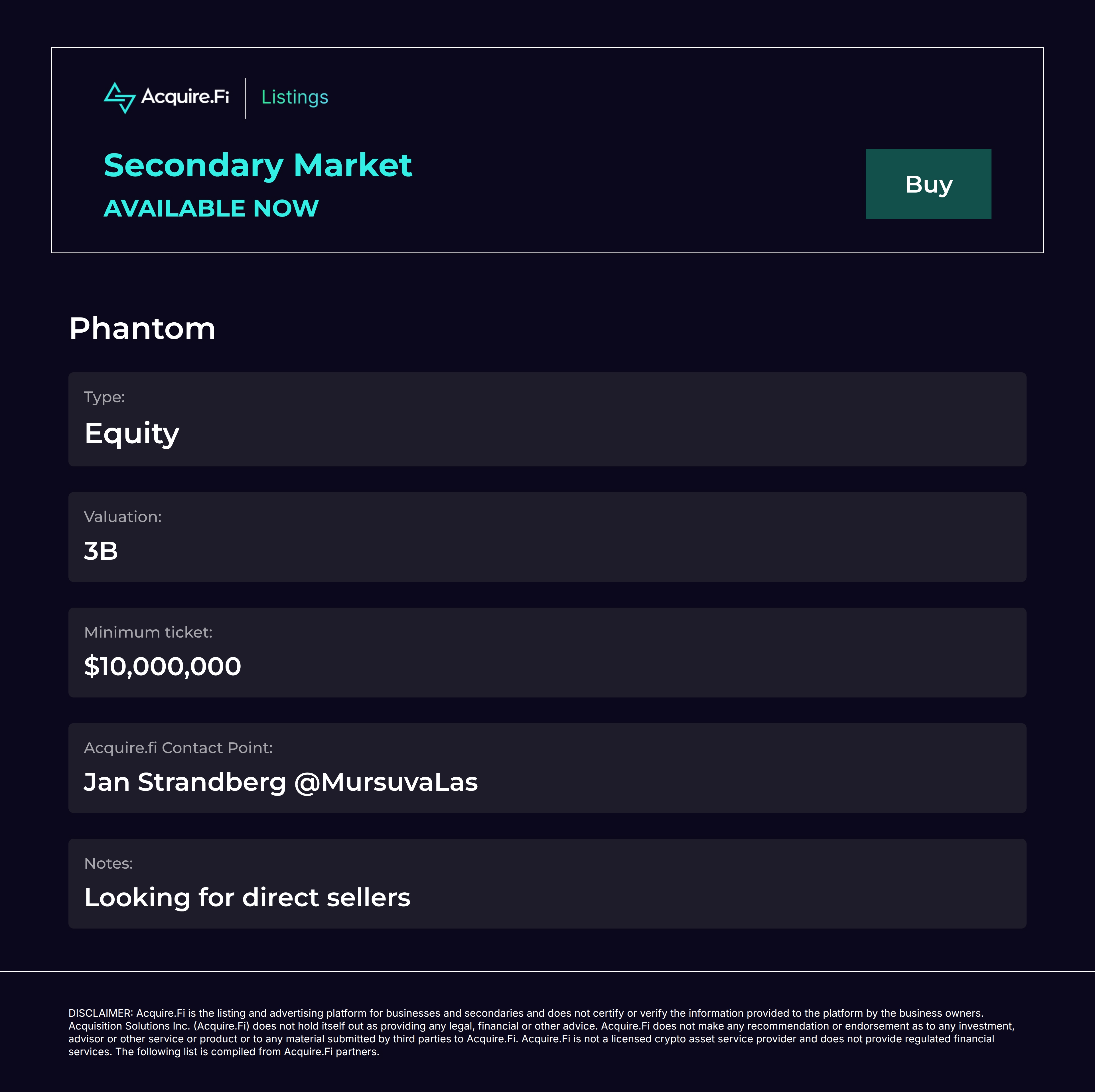Click the Acquire.Fi triangular logo icon

click(x=119, y=98)
